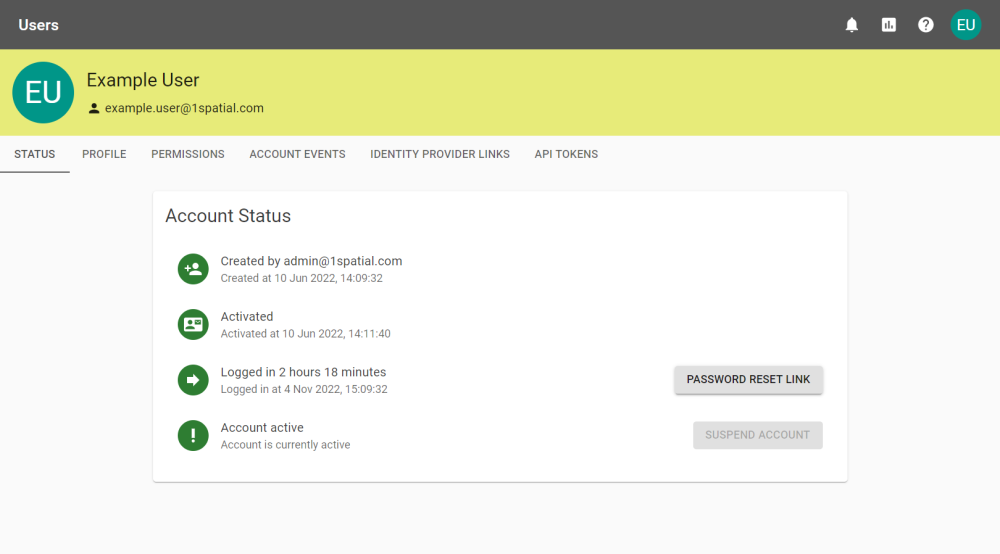Click 'Account is currently active' text
Viewport: 1000px width, 554px height.
285,445
